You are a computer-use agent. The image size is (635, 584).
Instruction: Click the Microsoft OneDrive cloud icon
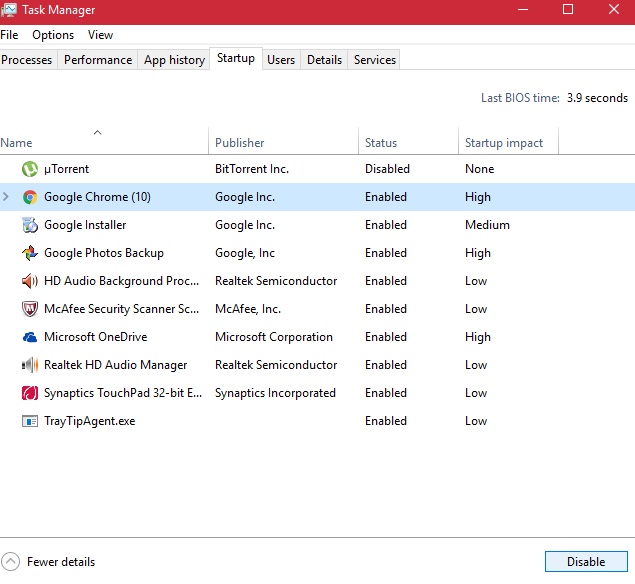pos(30,337)
